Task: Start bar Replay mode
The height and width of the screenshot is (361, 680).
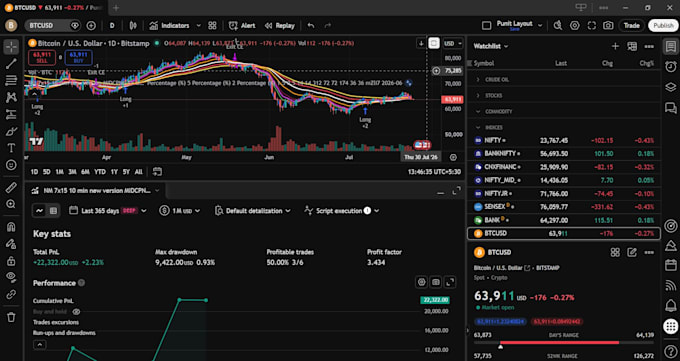Action: pos(280,26)
